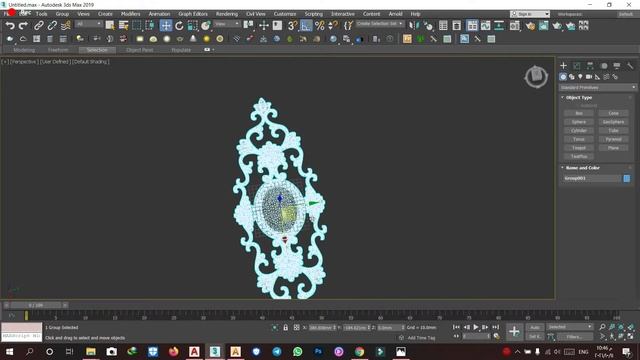This screenshot has width=640, height=360.
Task: Open Telegram from the taskbar
Action: pos(277,351)
